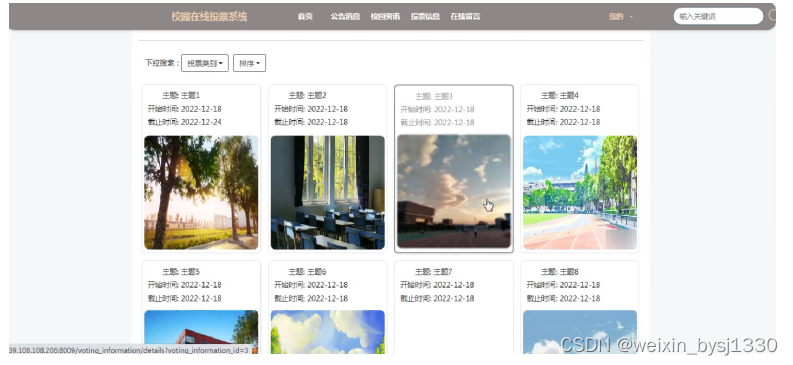Click the 输入关键词 search field
The width and height of the screenshot is (793, 365).
[718, 16]
